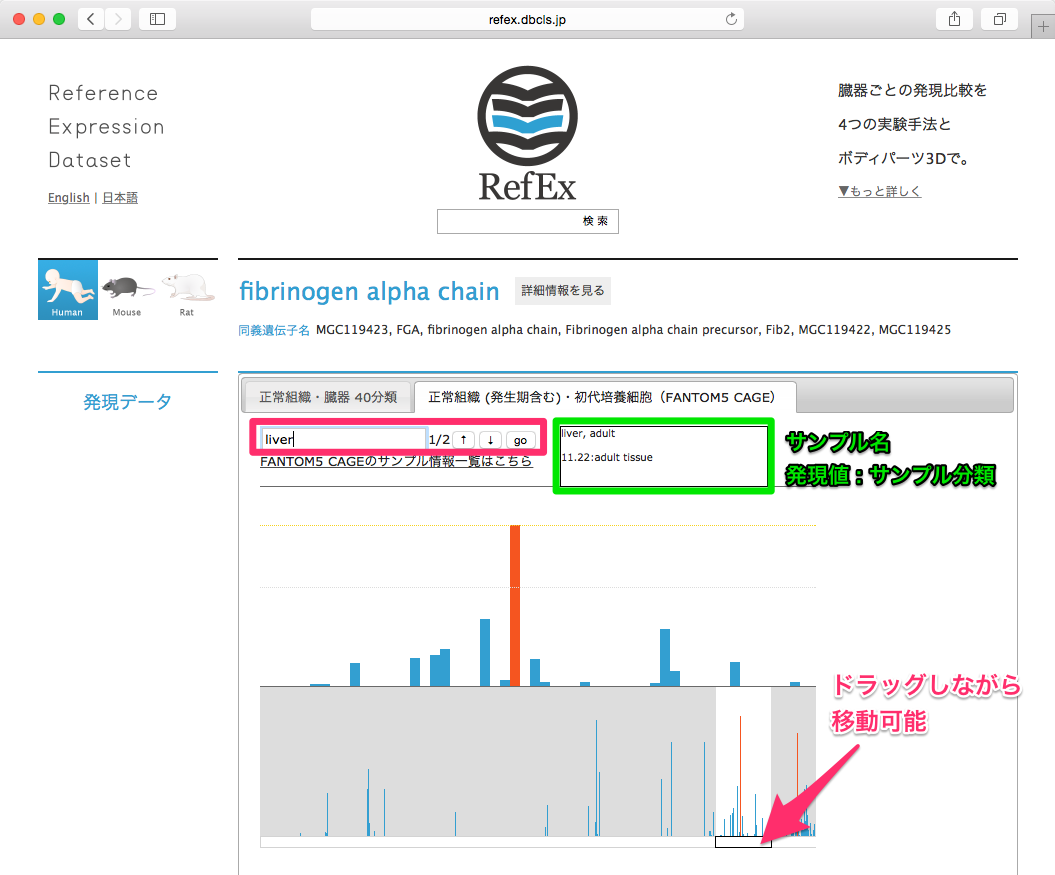
Task: Click the fibrinogen alpha chain title
Action: point(369,291)
